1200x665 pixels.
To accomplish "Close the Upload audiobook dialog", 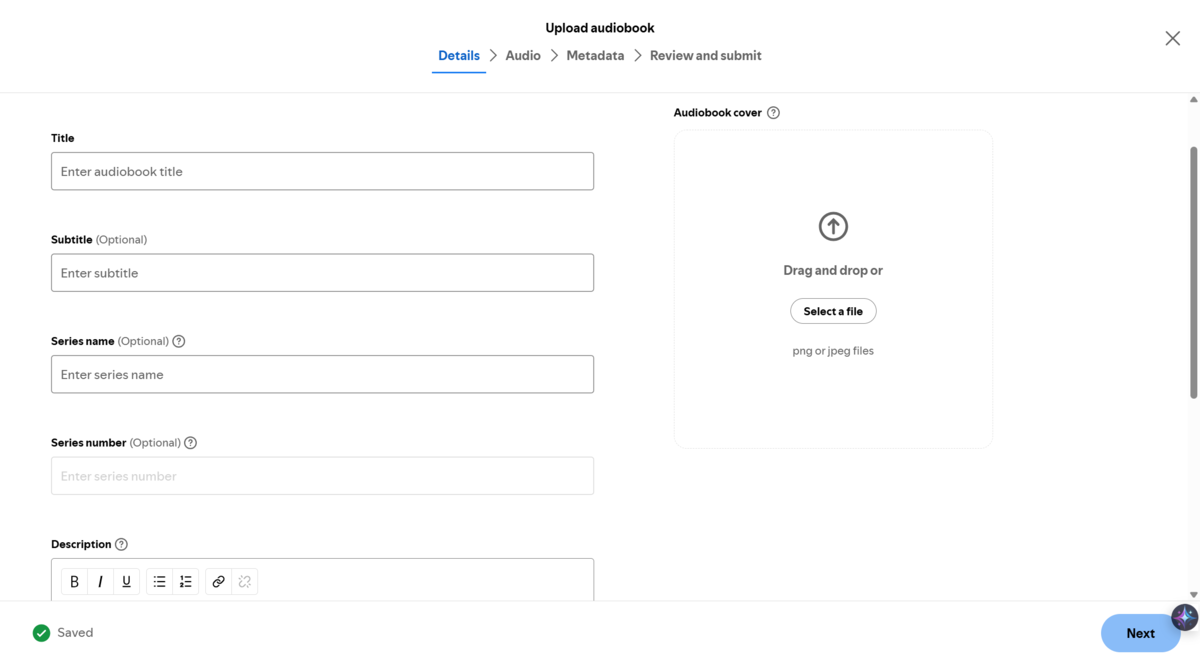I will pyautogui.click(x=1173, y=38).
